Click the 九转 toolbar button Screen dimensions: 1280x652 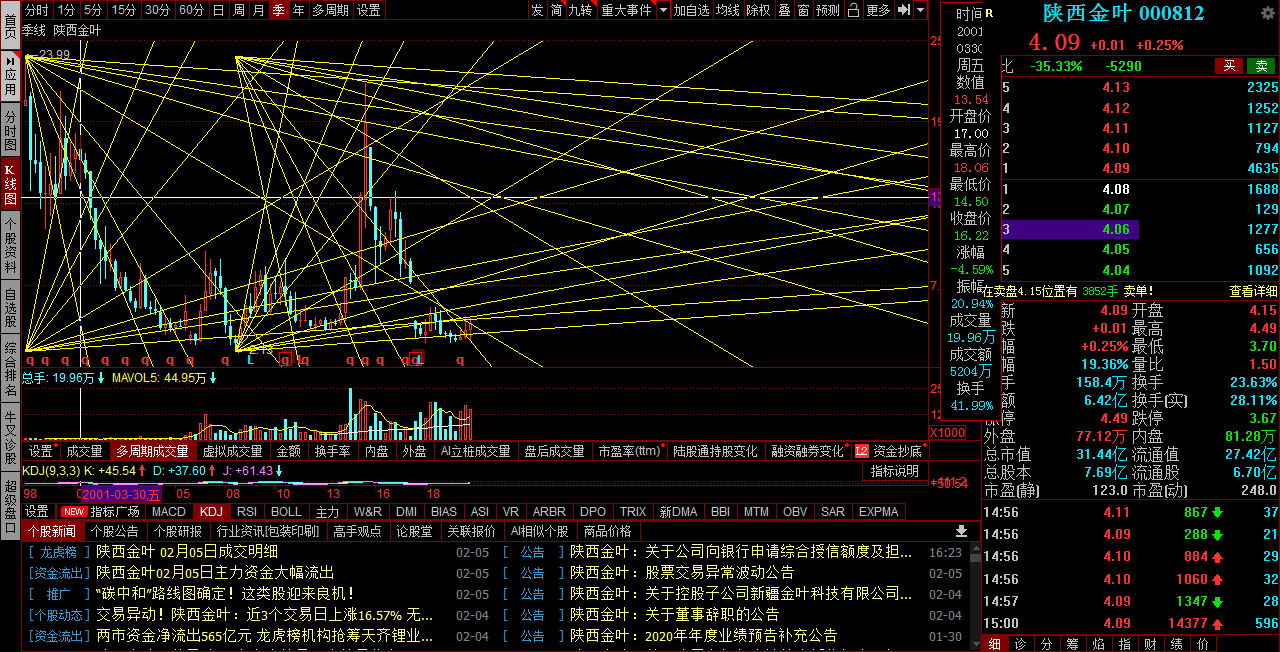580,10
